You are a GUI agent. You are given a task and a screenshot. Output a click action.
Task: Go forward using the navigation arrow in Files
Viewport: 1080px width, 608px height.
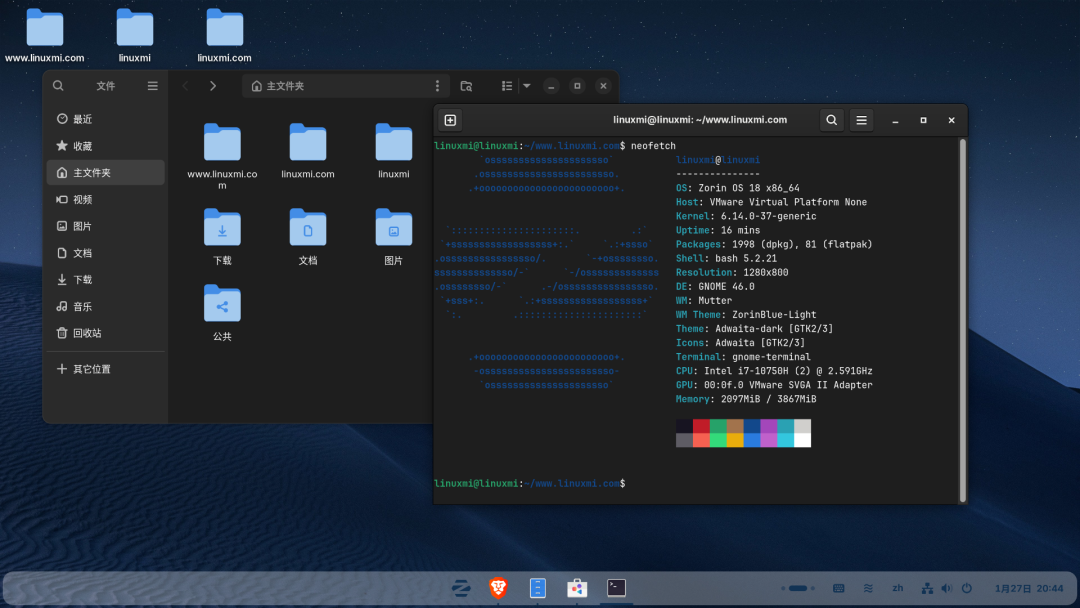(x=212, y=86)
